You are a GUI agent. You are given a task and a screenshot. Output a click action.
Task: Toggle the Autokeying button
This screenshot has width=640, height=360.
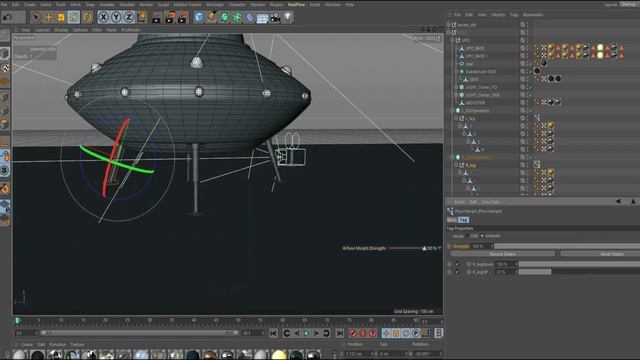point(363,333)
